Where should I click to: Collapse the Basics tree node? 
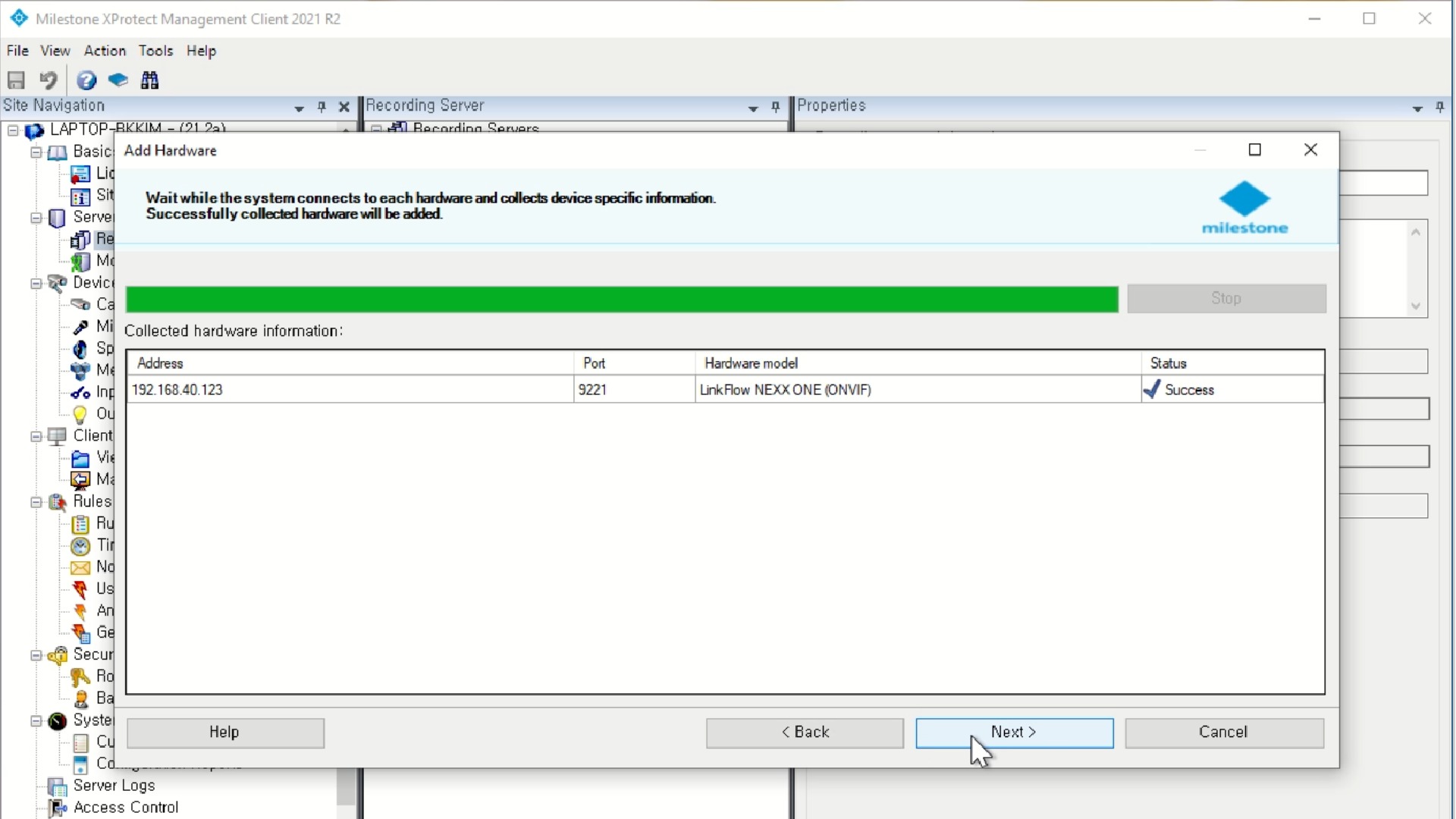[x=36, y=152]
